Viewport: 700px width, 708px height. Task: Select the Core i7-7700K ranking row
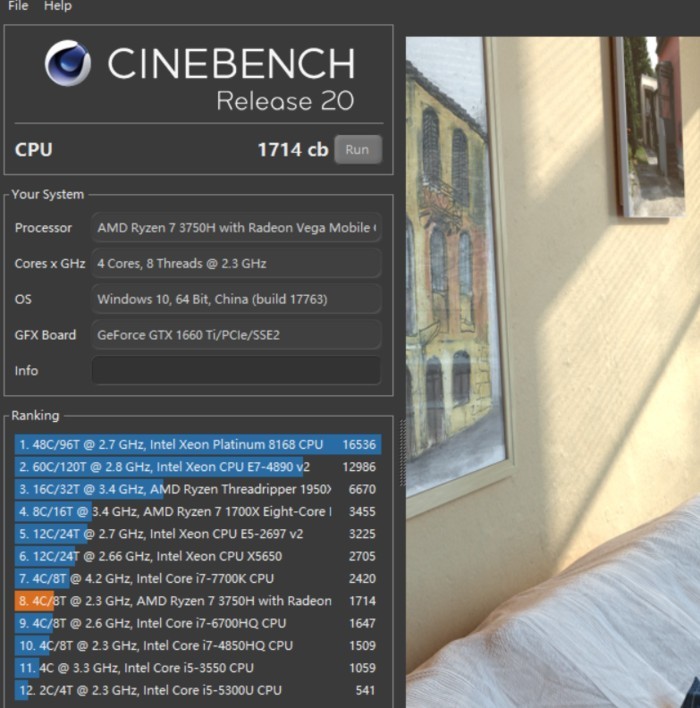click(198, 578)
